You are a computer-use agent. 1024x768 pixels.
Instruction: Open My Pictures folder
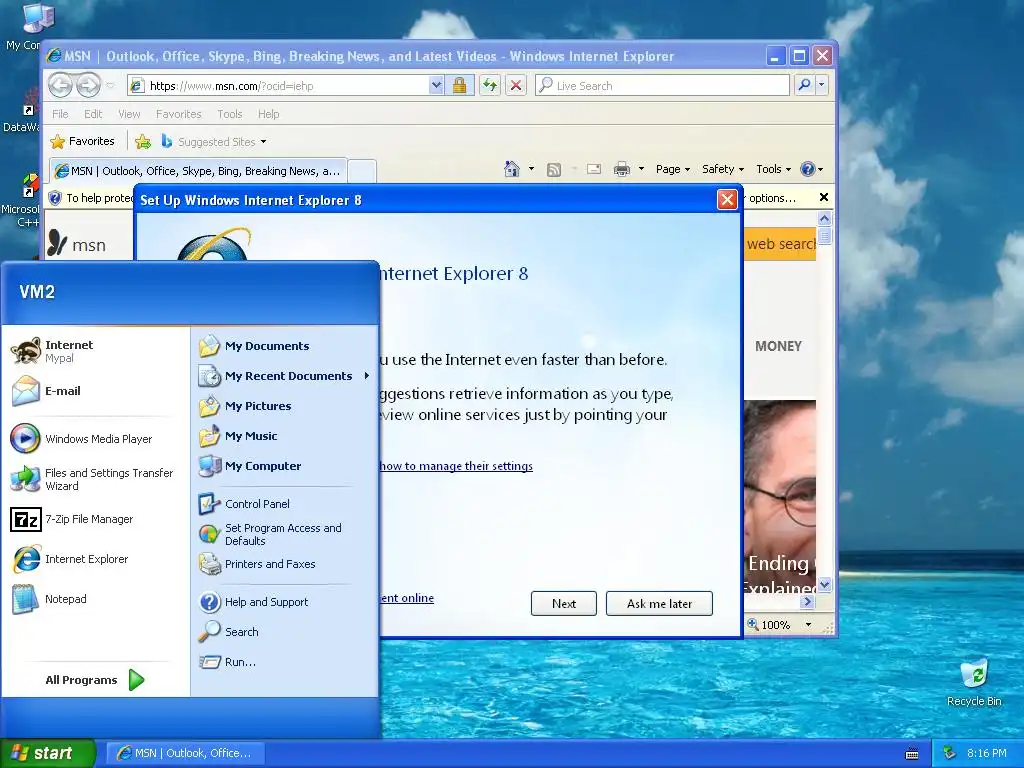[x=245, y=406]
